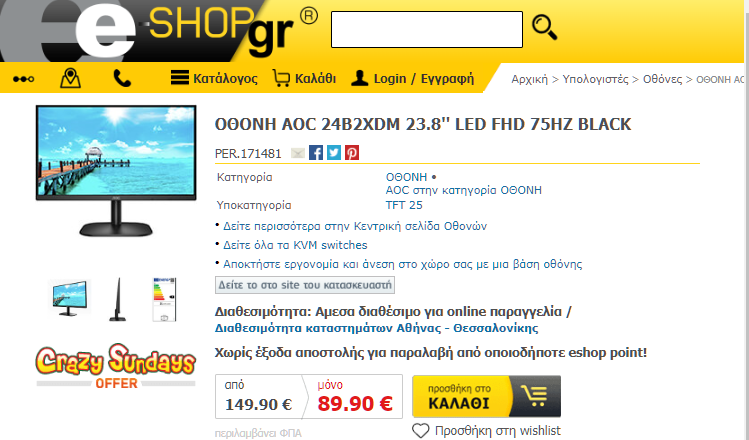The height and width of the screenshot is (440, 749).
Task: Click the Crazy Sundays offer banner
Action: click(116, 366)
